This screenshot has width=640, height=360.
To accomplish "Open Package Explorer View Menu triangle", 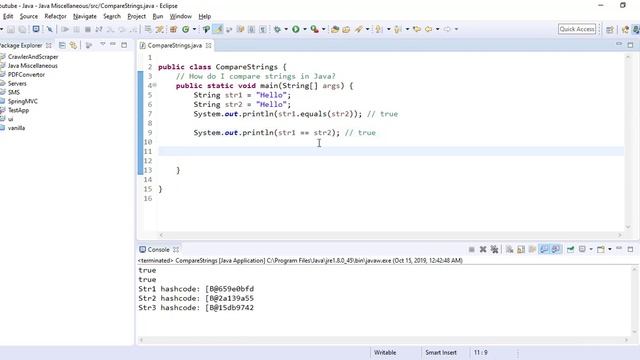I will pos(102,44).
